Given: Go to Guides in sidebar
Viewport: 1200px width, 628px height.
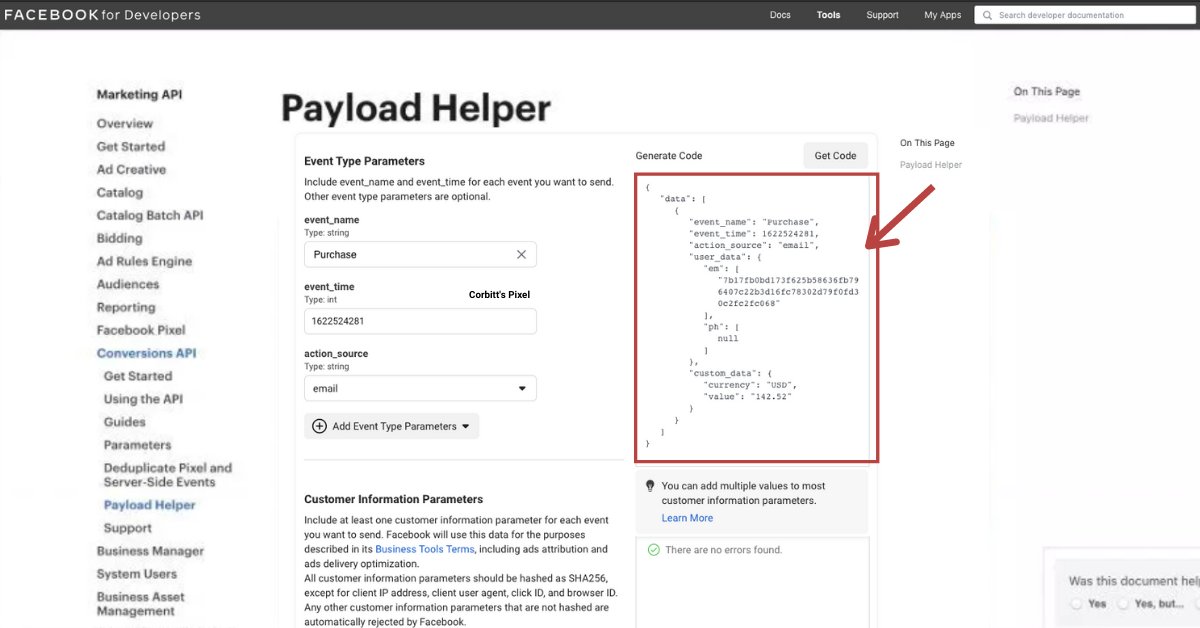Looking at the screenshot, I should (x=124, y=423).
